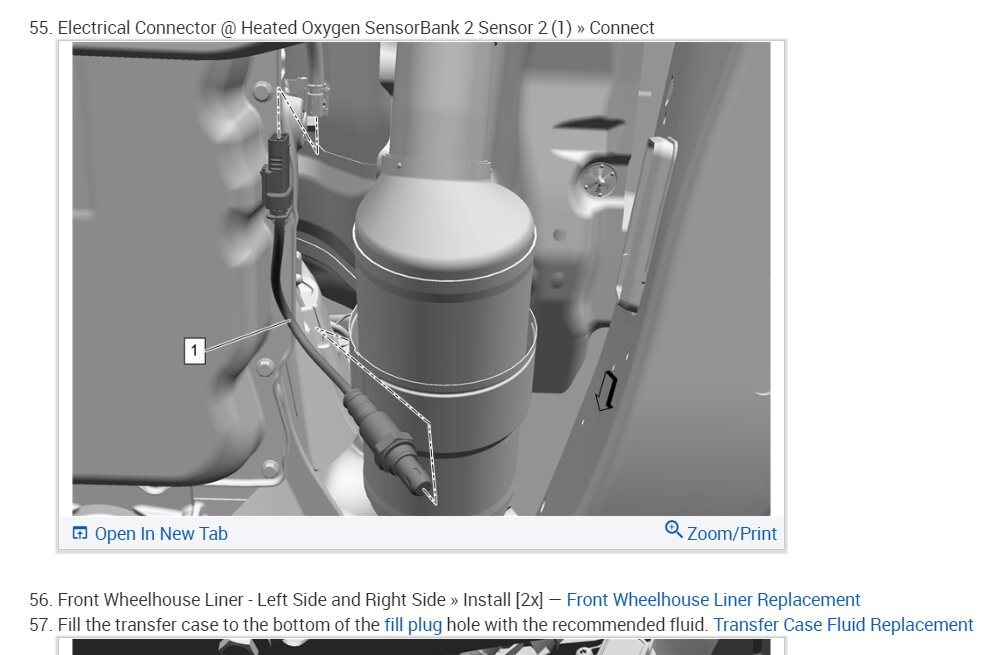1002x655 pixels.
Task: Open Front Wheelhouse Liner Replacement link
Action: [x=713, y=599]
